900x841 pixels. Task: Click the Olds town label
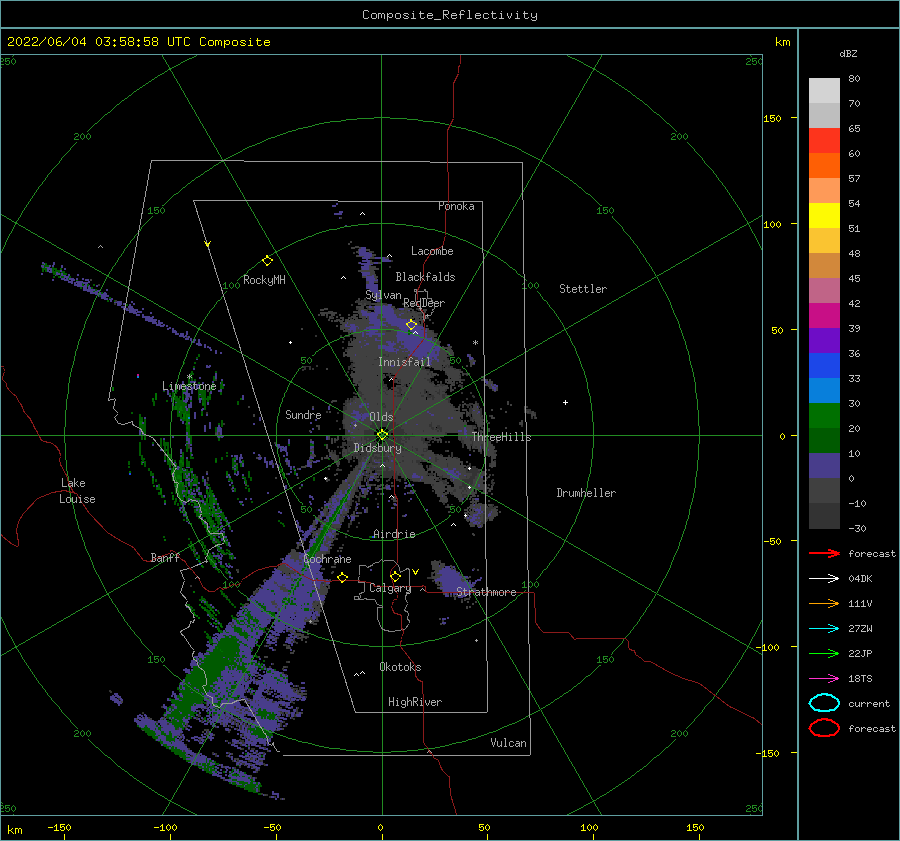tap(381, 417)
